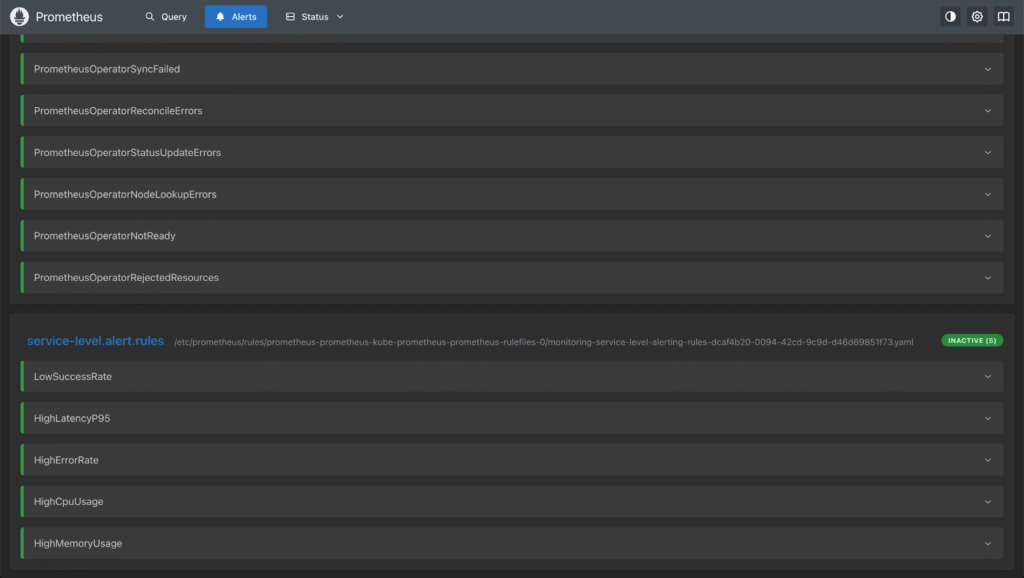
Task: Click the rule file path ending in .yaml
Action: (543, 342)
